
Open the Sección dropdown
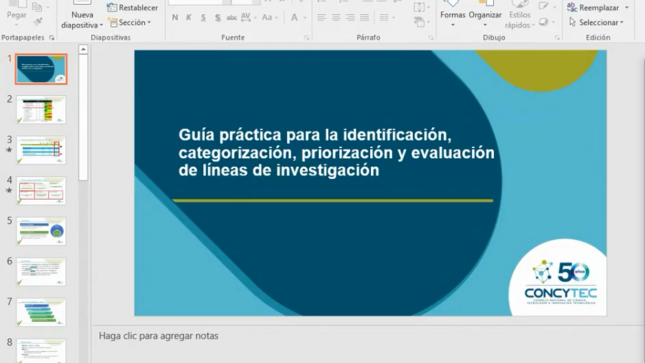tap(130, 22)
